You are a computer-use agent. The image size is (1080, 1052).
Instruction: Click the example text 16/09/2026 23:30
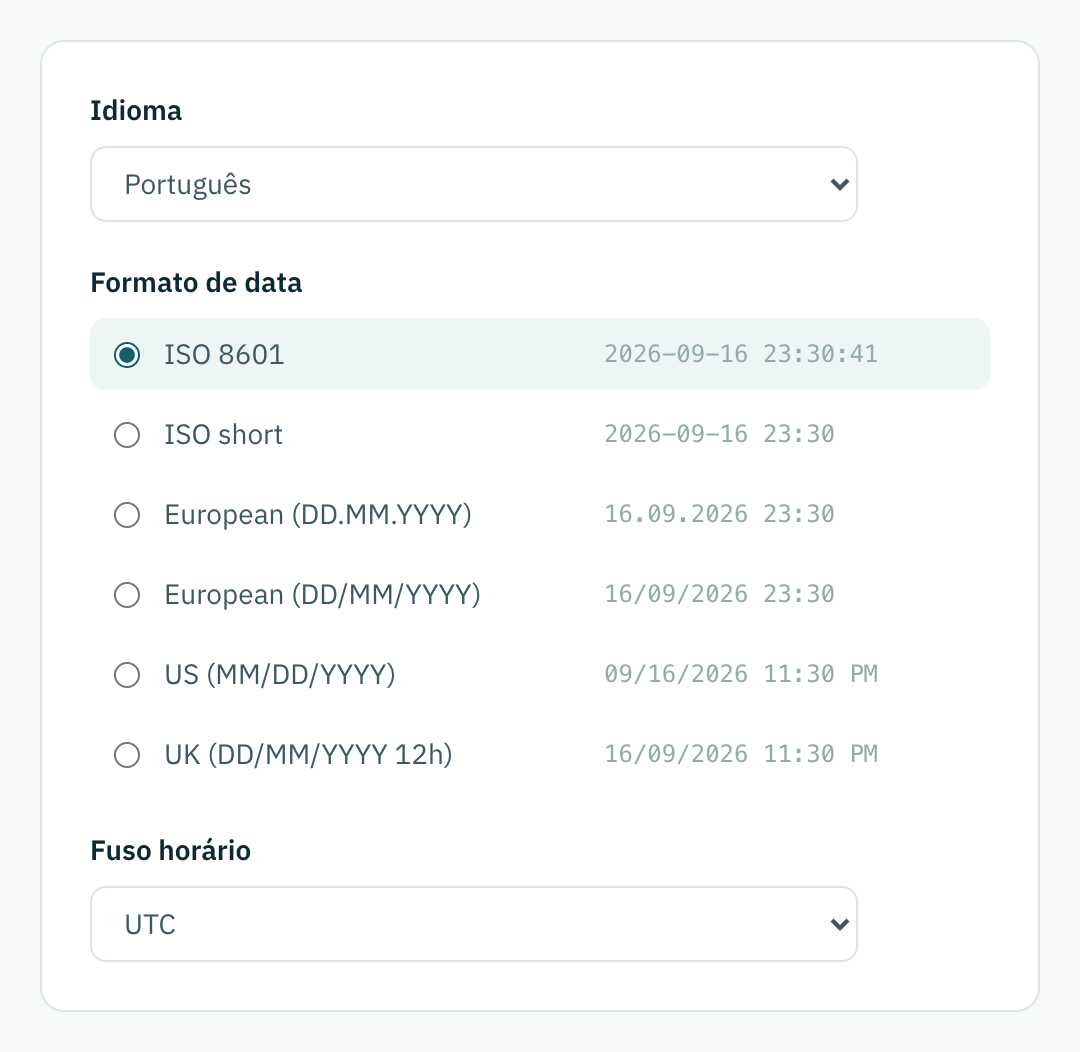719,594
